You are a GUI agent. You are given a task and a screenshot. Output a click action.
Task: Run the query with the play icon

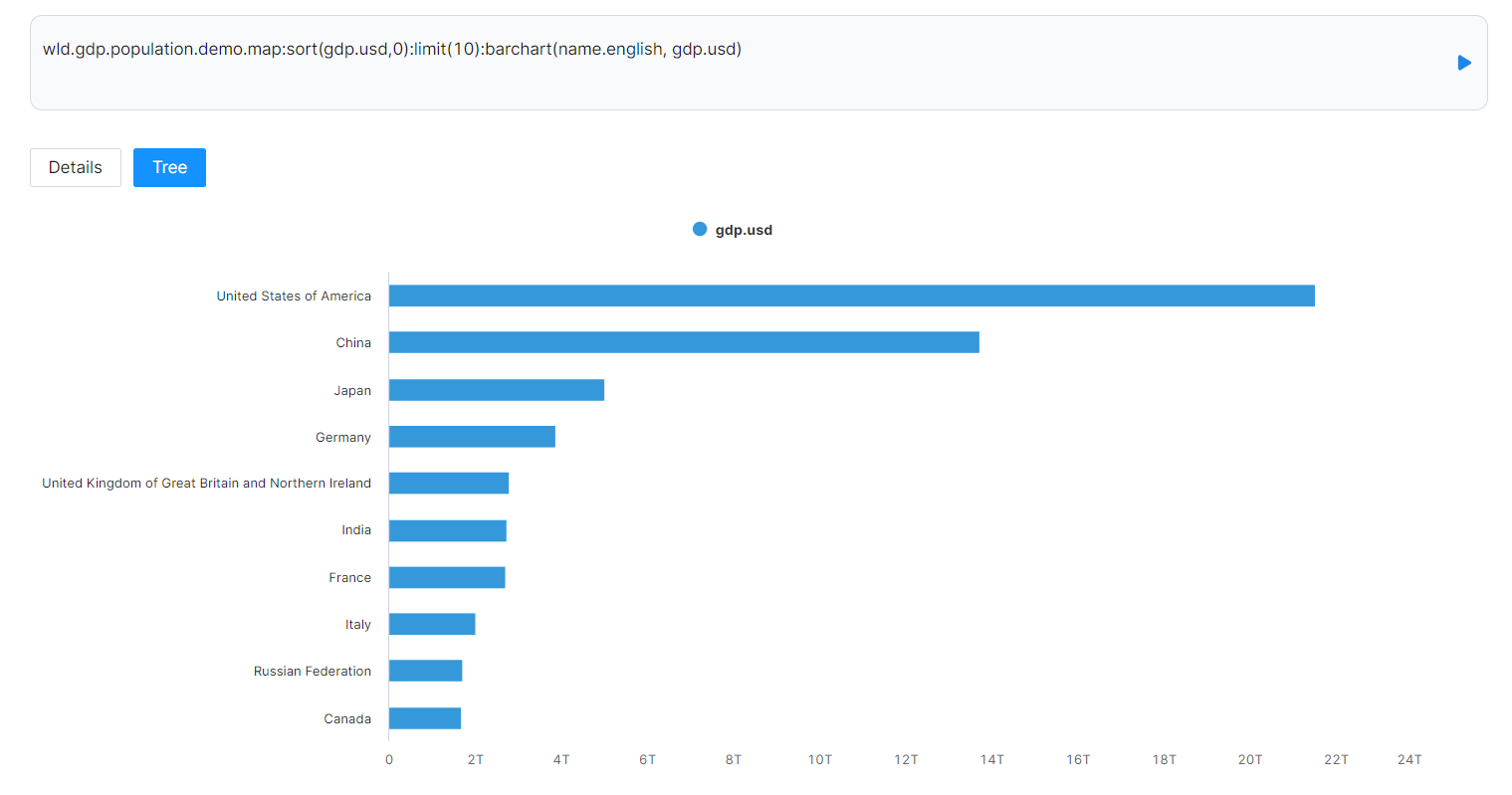1464,63
